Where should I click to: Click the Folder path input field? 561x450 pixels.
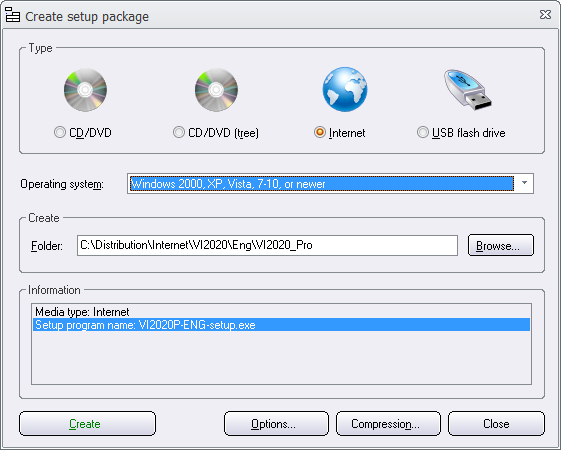pos(267,245)
